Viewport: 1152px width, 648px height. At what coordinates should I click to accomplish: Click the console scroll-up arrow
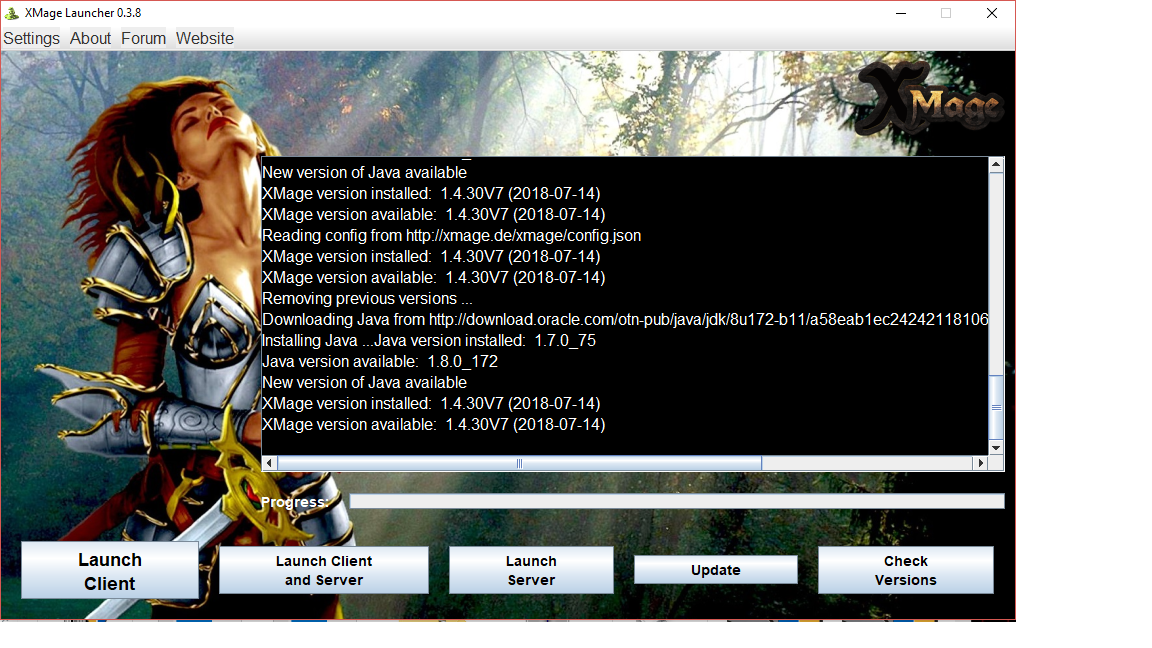[996, 165]
